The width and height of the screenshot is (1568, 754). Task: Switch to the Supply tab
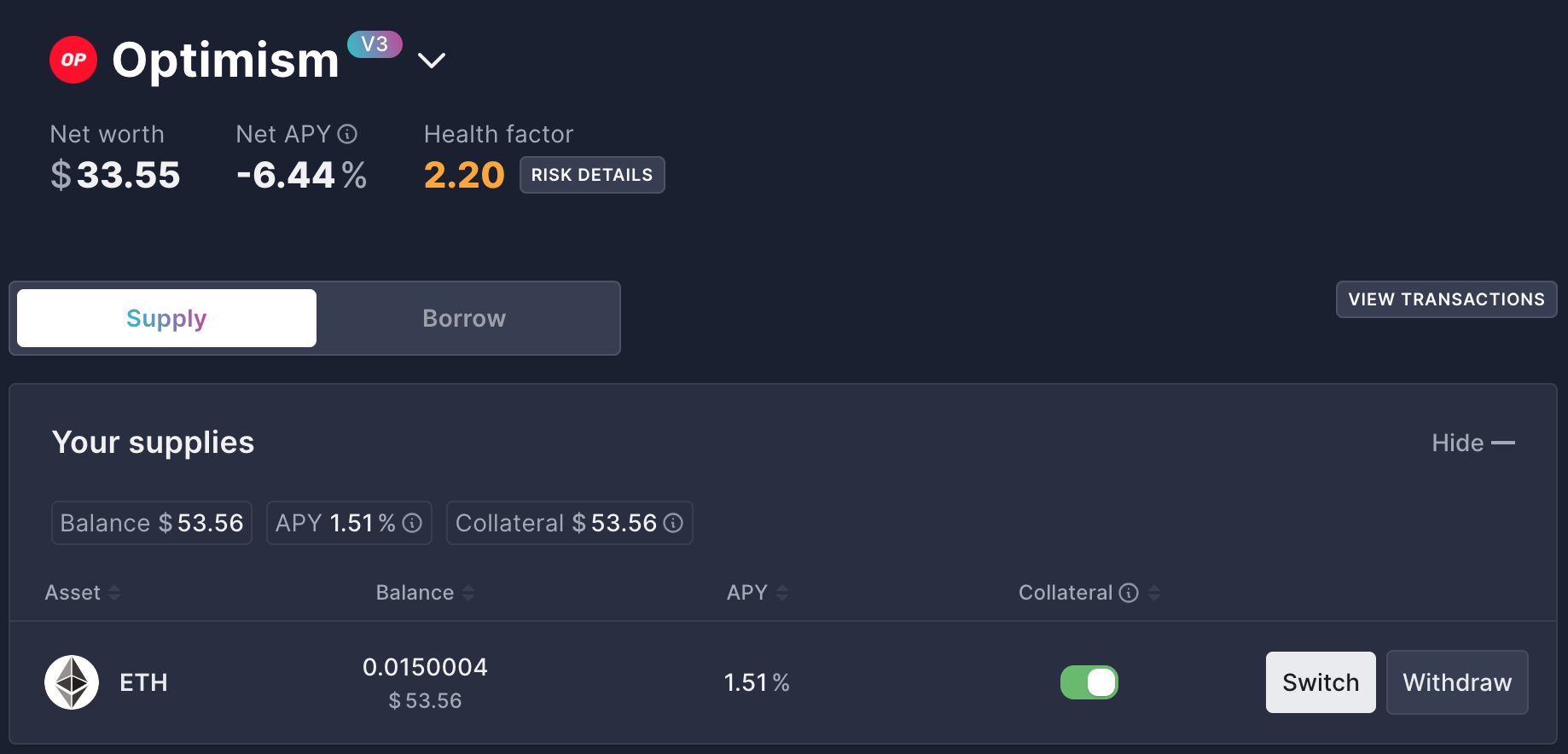click(166, 318)
